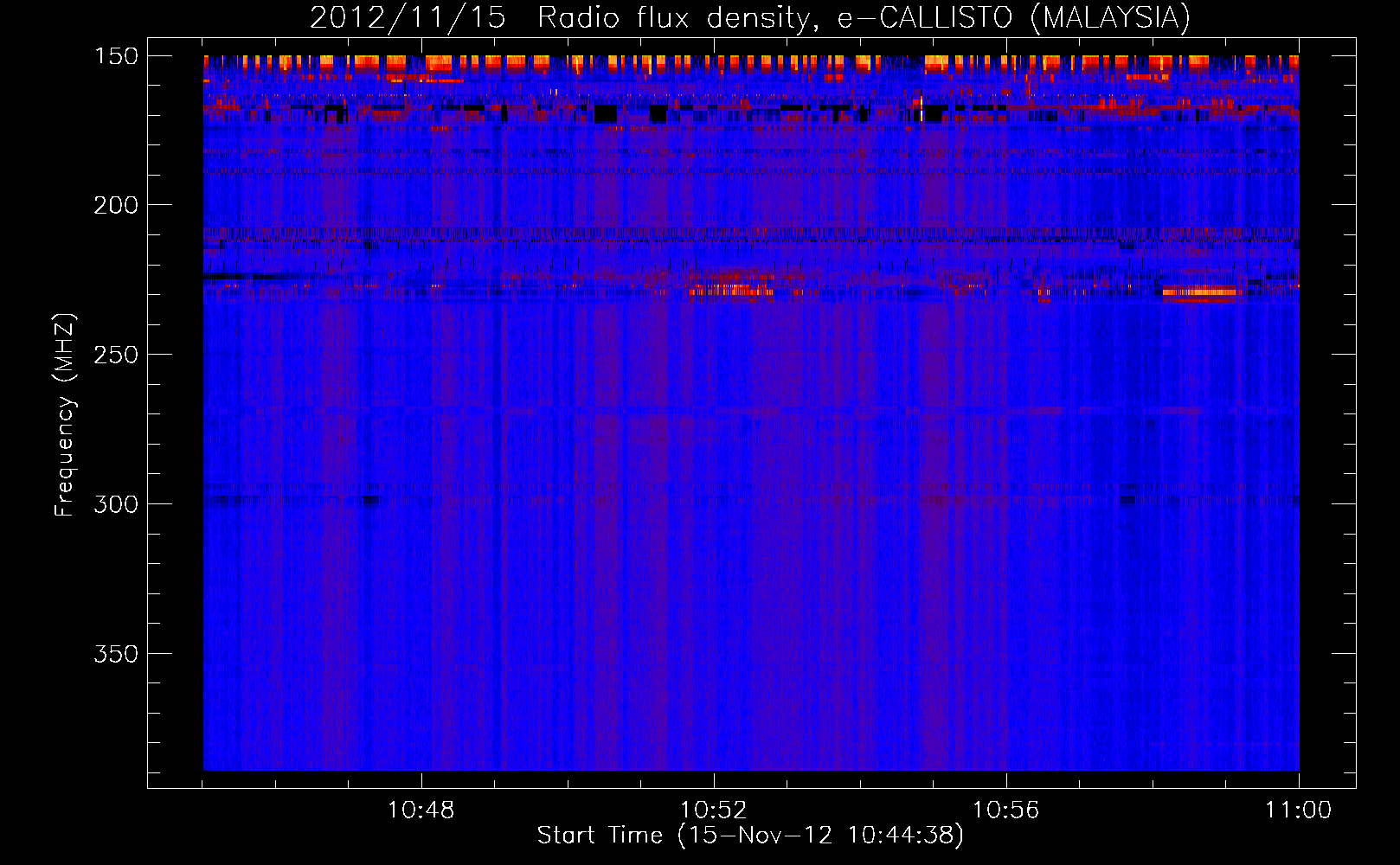This screenshot has height=865, width=1400.
Task: Click the bright burst near 10:52 at 228 MHz
Action: tap(731, 291)
